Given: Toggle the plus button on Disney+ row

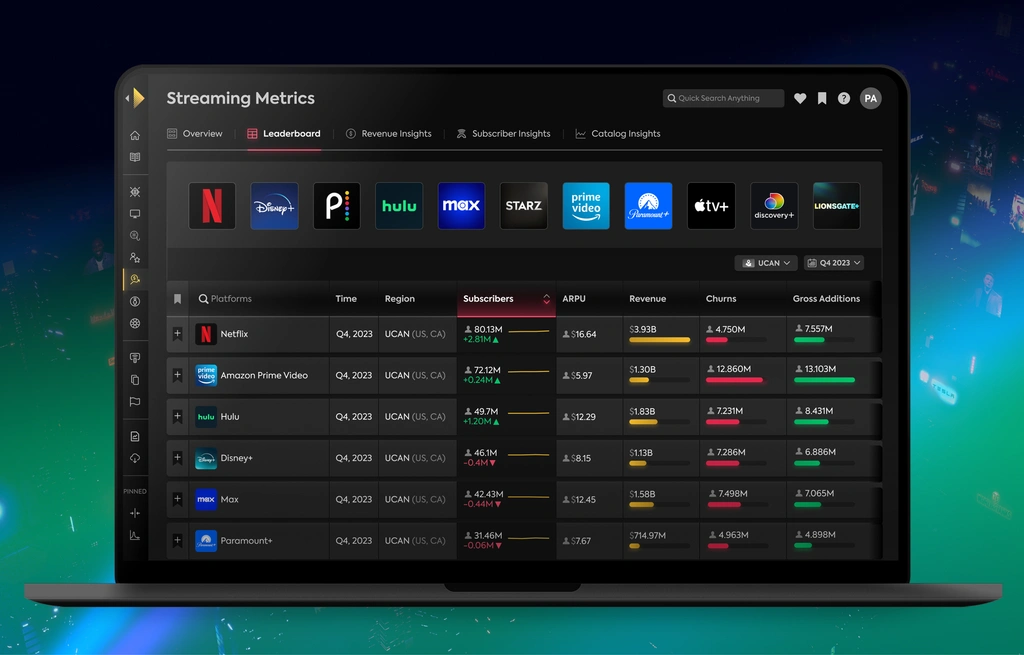Looking at the screenshot, I should tap(177, 458).
